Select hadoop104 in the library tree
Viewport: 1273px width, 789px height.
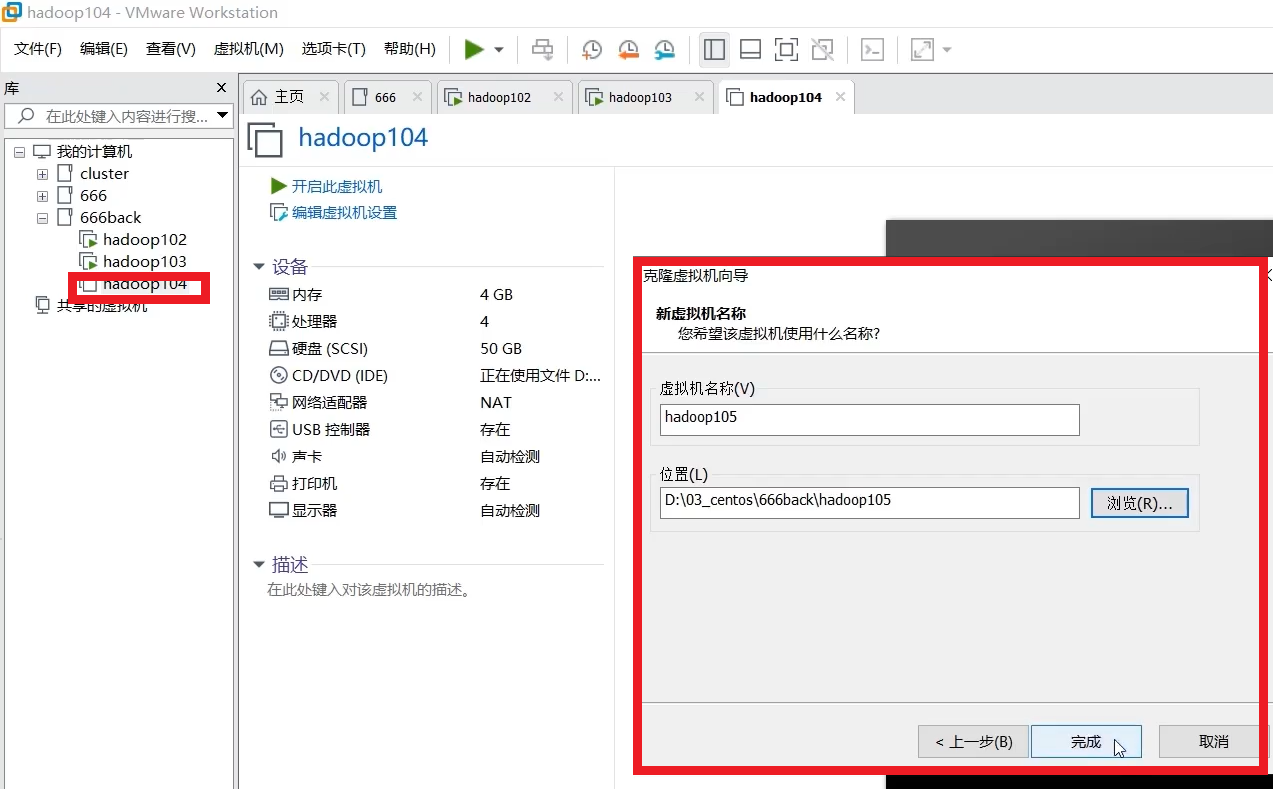click(144, 284)
